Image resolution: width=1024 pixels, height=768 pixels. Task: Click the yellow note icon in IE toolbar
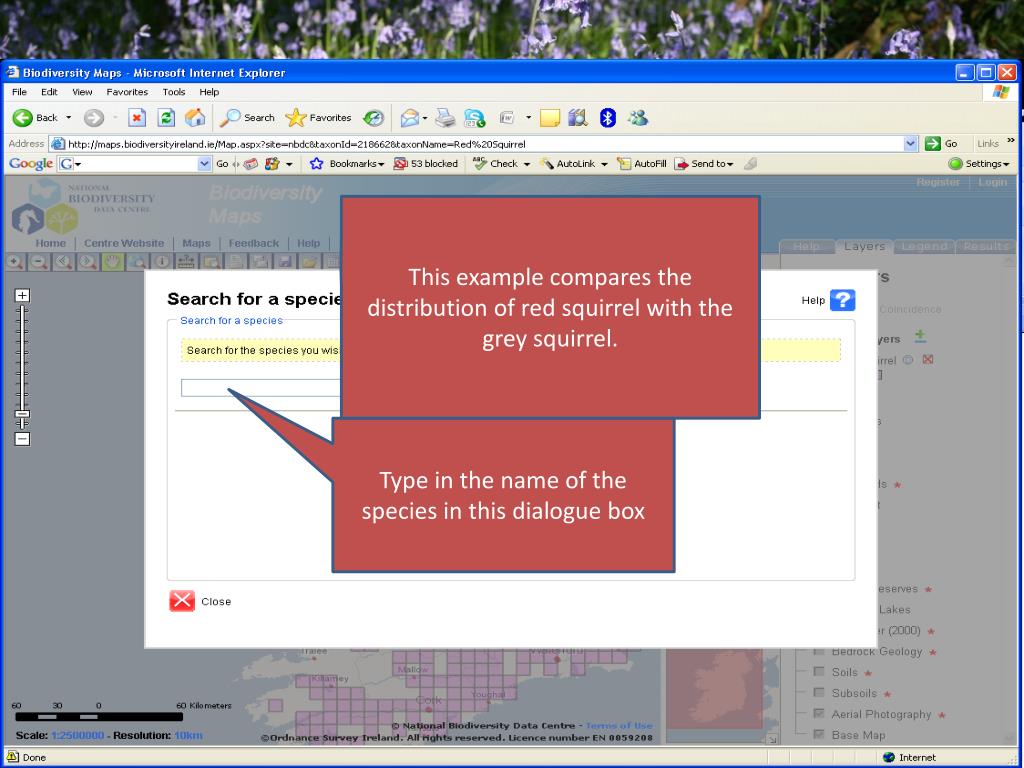550,118
